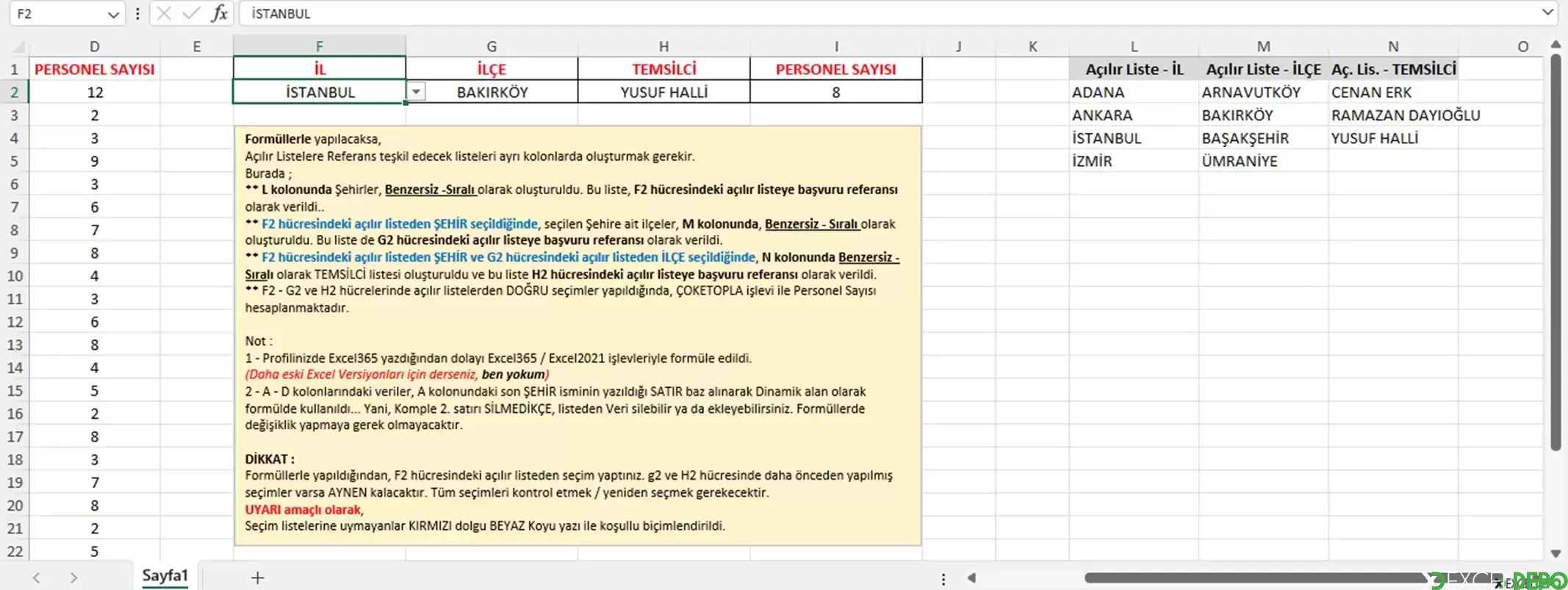The width and height of the screenshot is (1568, 590).
Task: Select column L header
Action: tap(1134, 46)
